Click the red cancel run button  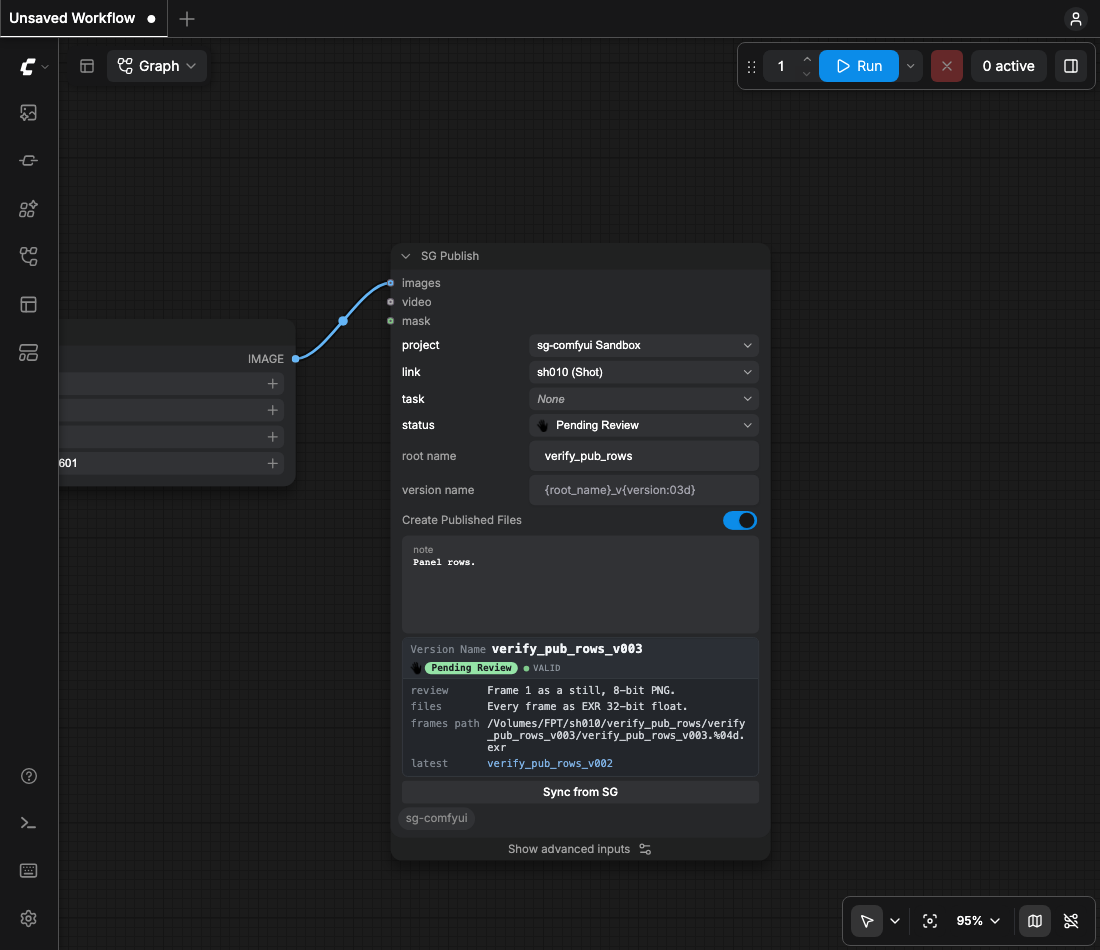946,66
